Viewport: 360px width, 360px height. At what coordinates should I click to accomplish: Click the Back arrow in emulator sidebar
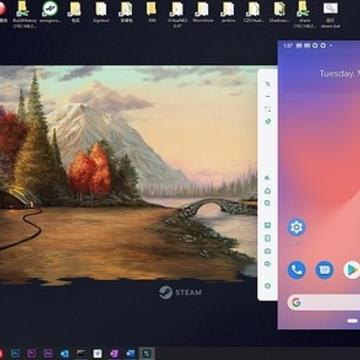point(268,178)
